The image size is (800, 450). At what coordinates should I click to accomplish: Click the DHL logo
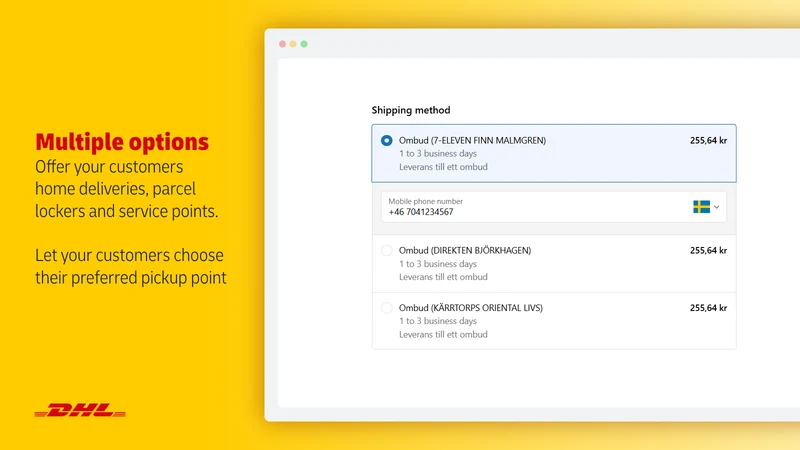click(x=80, y=410)
